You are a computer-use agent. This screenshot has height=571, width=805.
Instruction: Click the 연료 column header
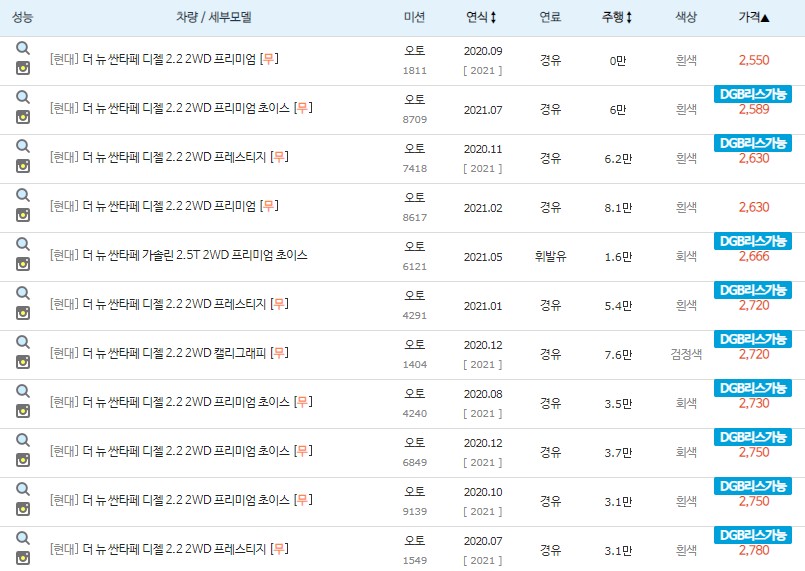point(550,17)
